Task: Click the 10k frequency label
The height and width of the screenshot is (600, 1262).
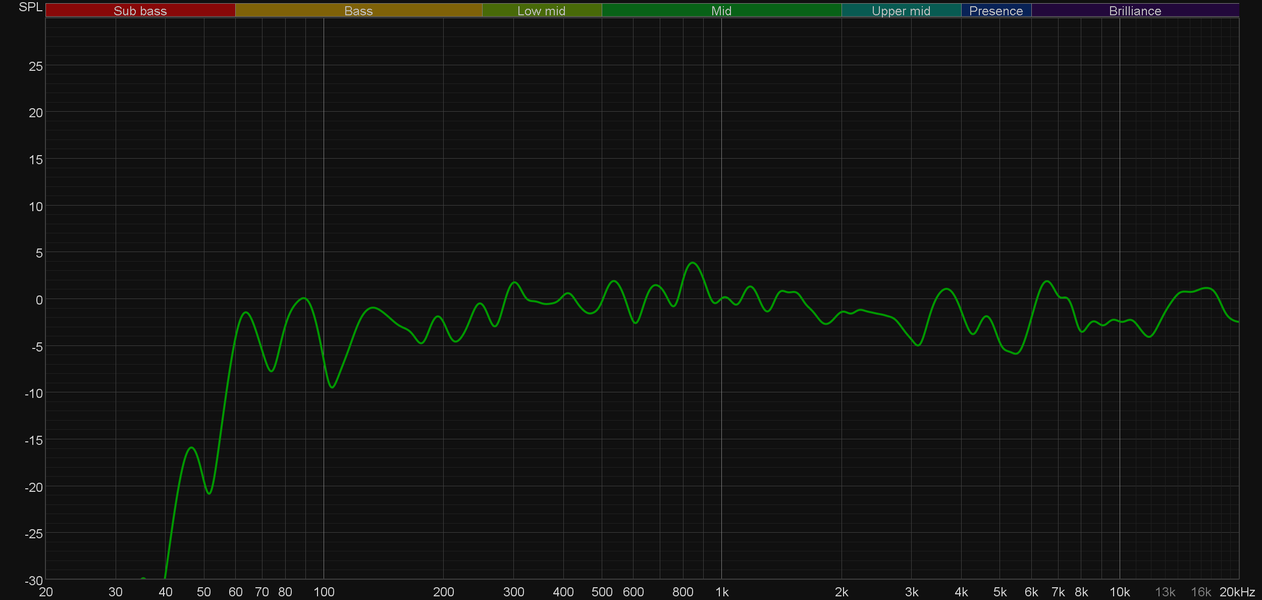Action: coord(1120,592)
